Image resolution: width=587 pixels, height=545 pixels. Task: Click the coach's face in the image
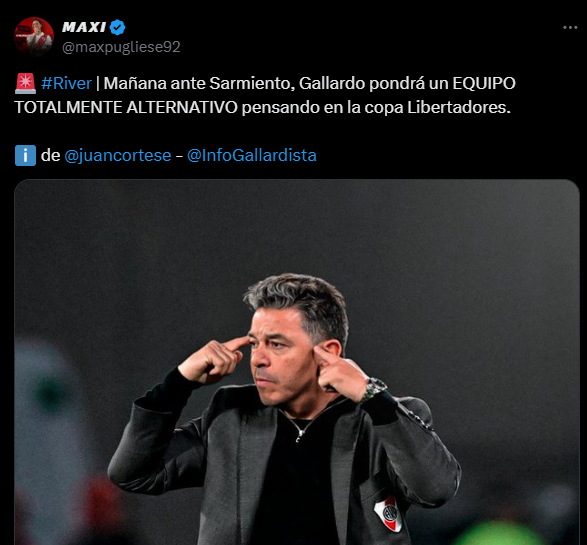(x=279, y=356)
